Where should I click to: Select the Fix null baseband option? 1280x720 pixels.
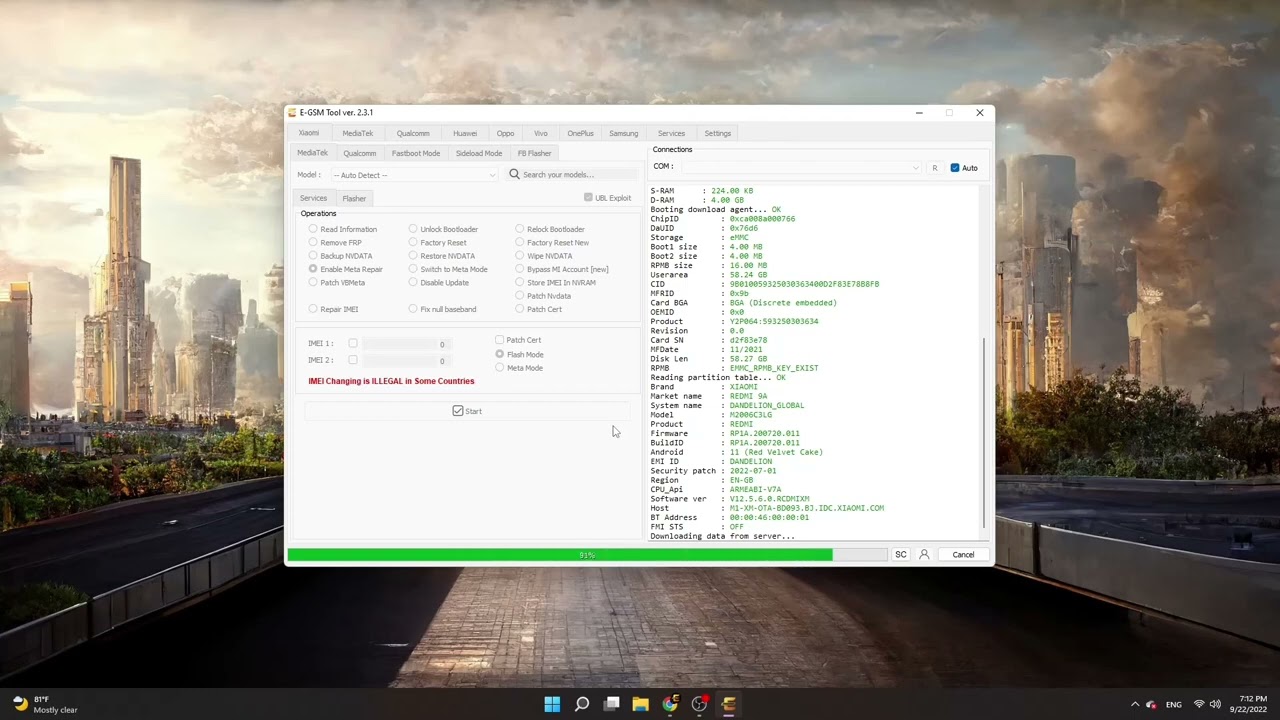[x=413, y=309]
